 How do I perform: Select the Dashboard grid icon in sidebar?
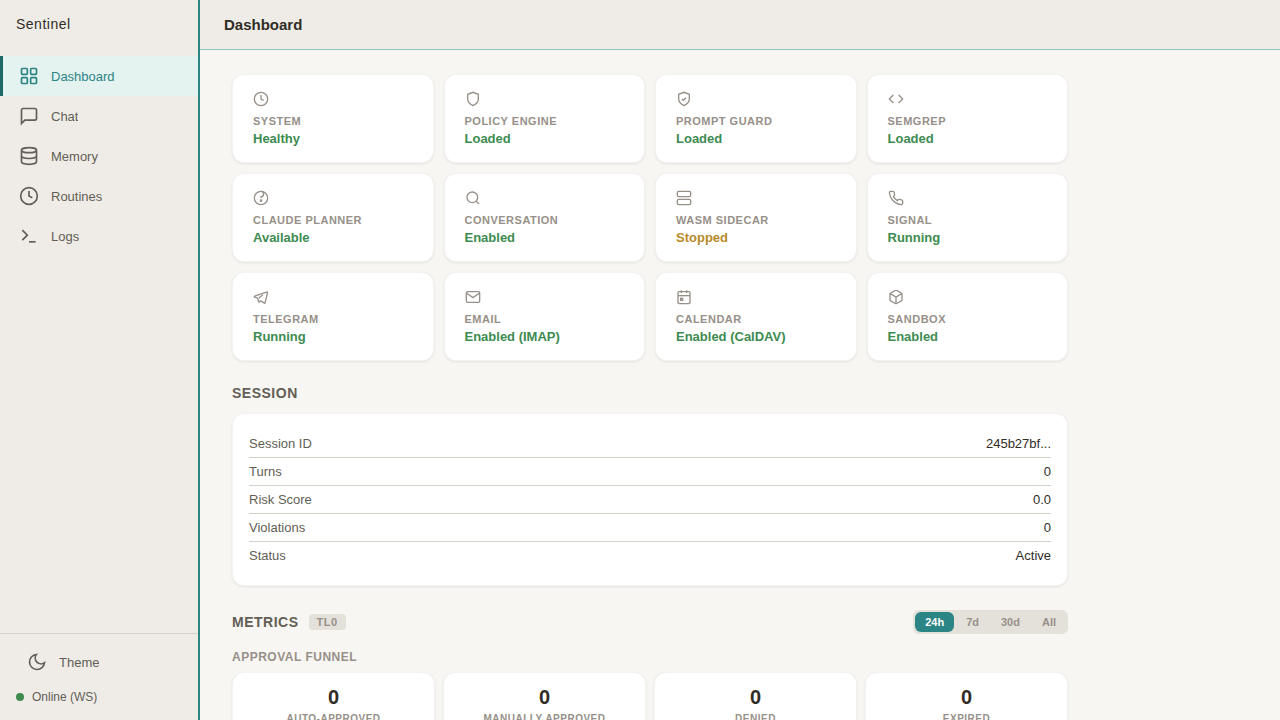coord(29,76)
